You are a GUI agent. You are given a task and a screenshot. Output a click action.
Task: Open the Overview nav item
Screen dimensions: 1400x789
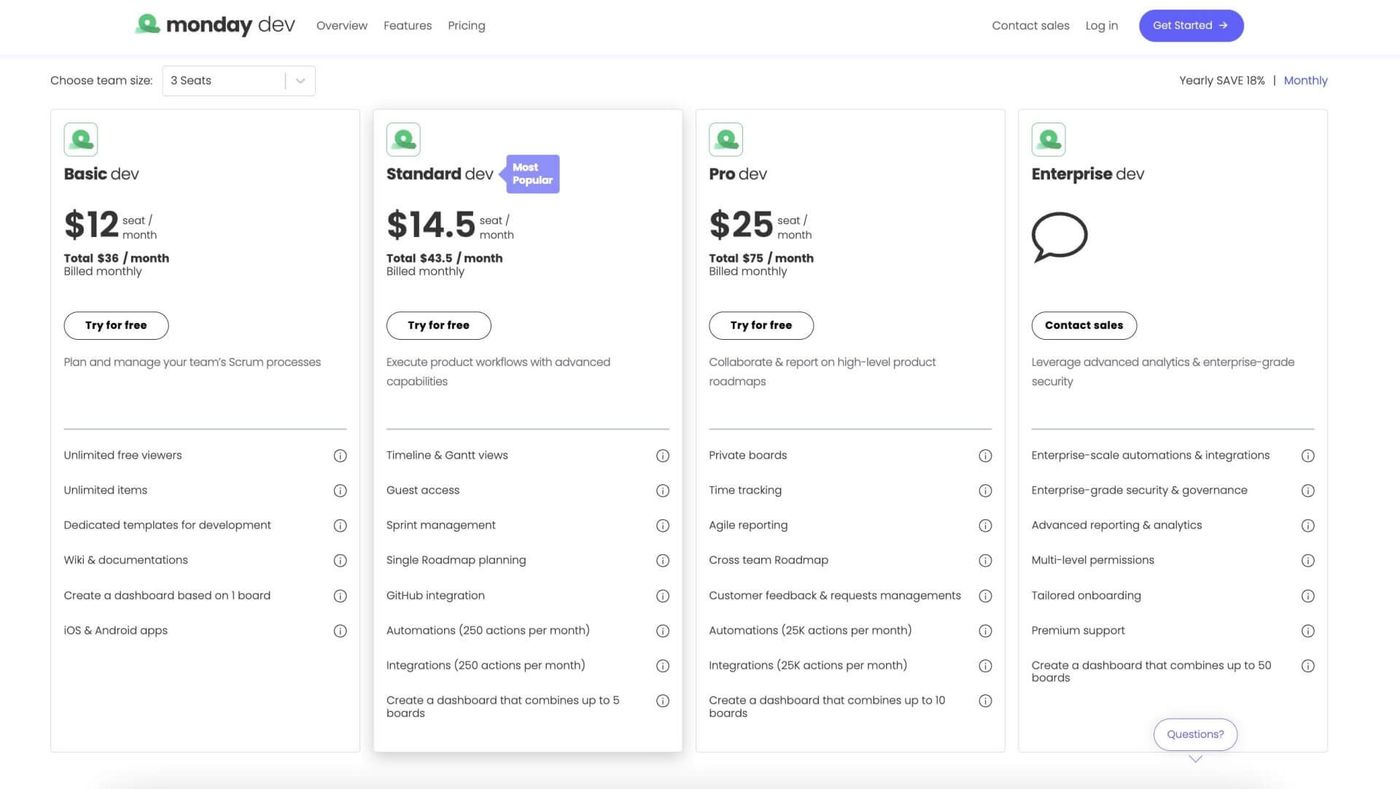click(342, 26)
